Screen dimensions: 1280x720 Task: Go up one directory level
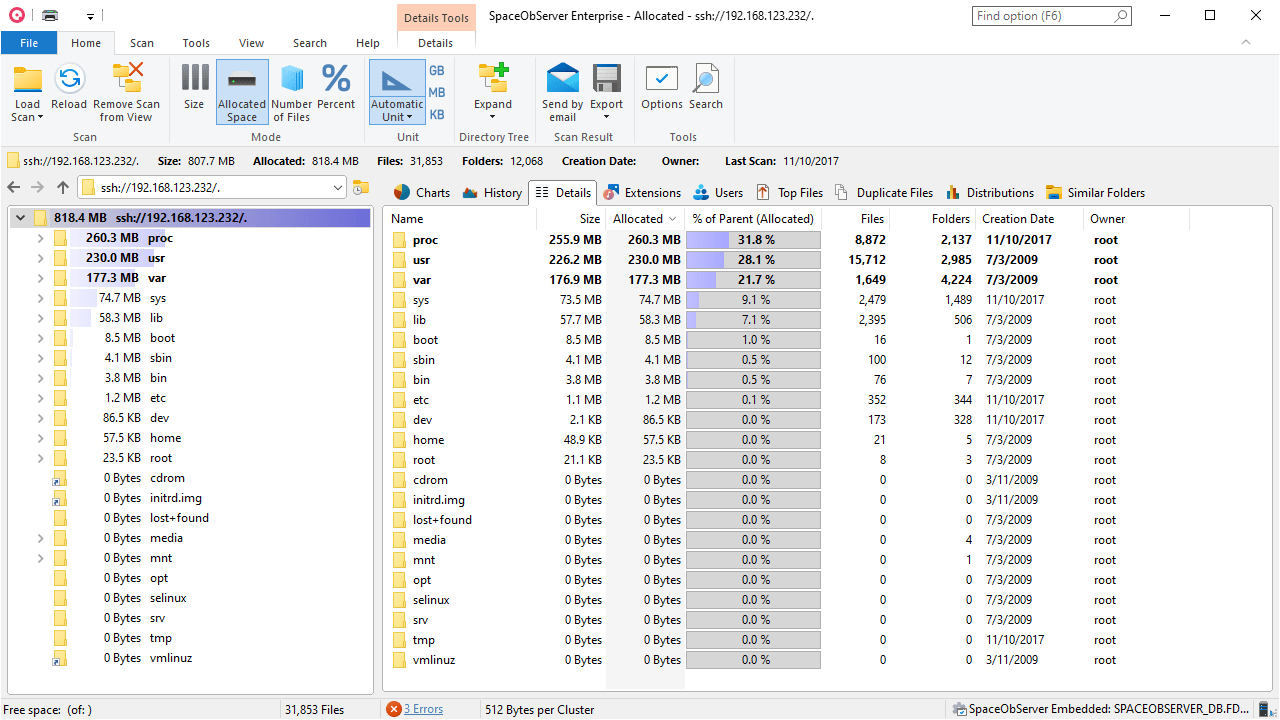click(62, 187)
